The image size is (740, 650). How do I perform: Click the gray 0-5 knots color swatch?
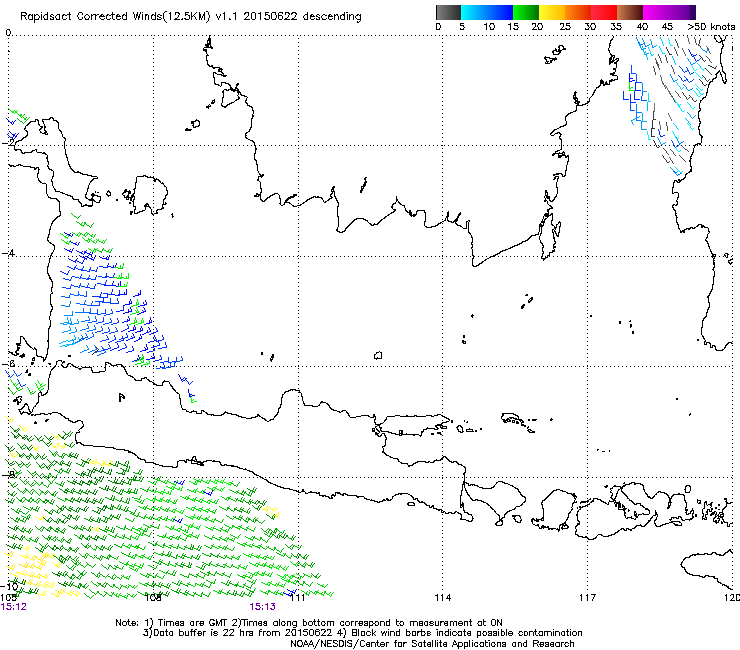point(449,12)
